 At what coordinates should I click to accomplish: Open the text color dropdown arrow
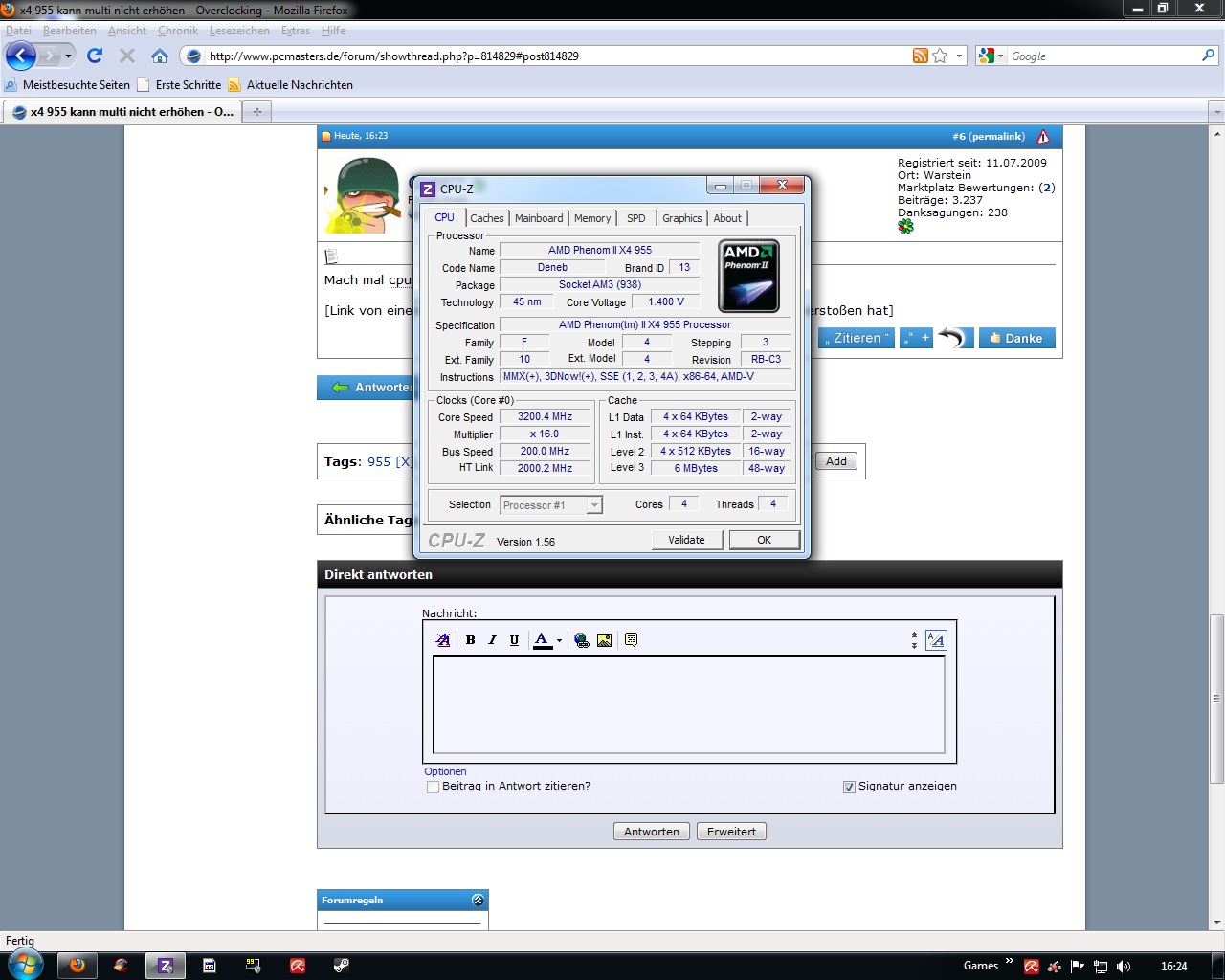(559, 641)
